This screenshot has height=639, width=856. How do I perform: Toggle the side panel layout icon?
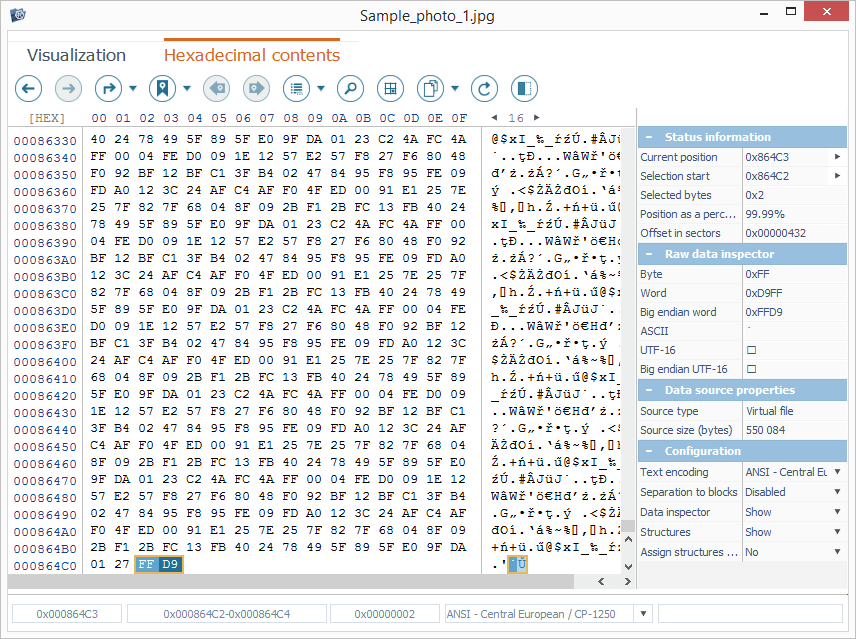tap(524, 88)
